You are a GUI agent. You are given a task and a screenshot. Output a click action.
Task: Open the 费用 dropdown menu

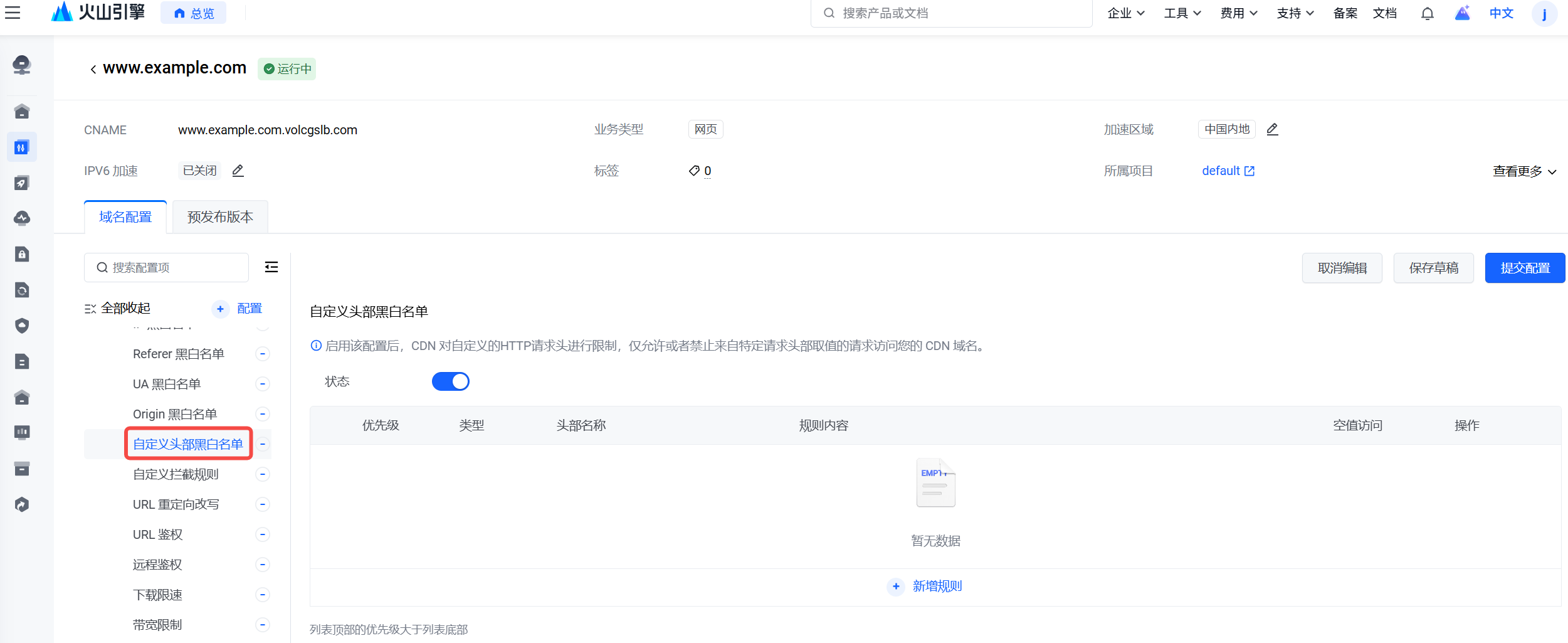pyautogui.click(x=1238, y=13)
